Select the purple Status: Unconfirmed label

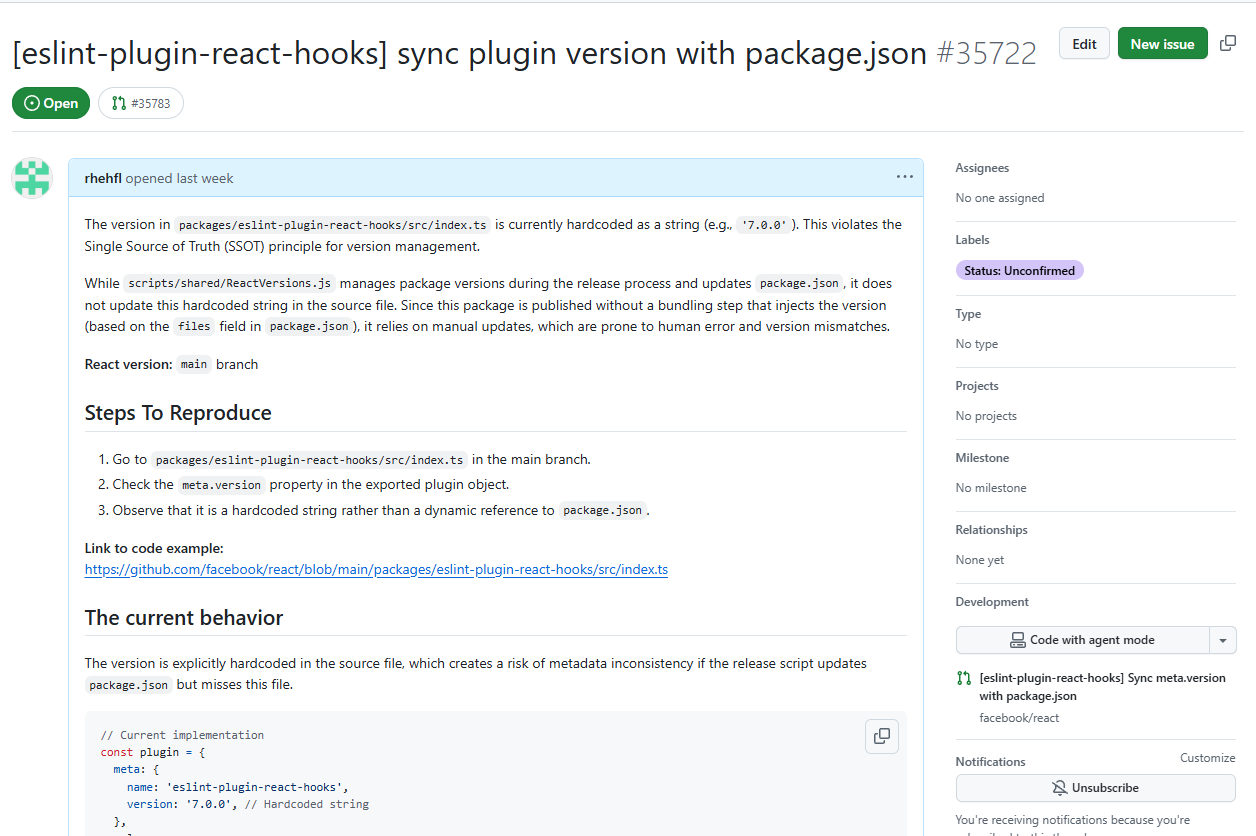point(1019,270)
